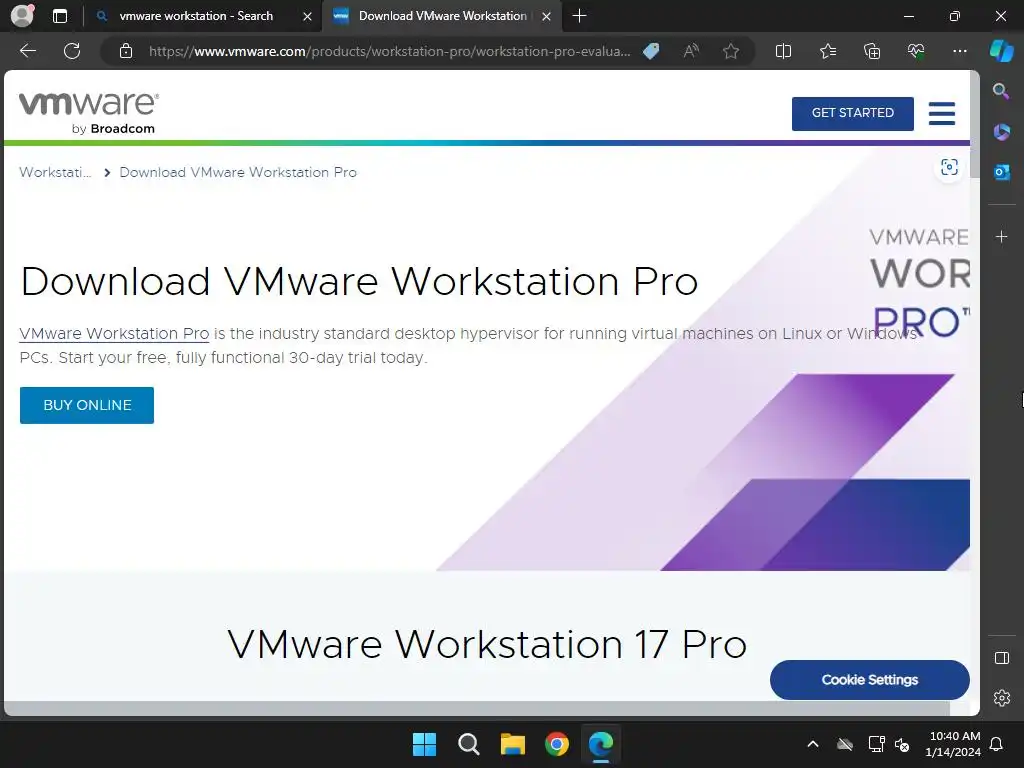Open a new tab with the plus button
This screenshot has height=768, width=1024.
point(579,16)
